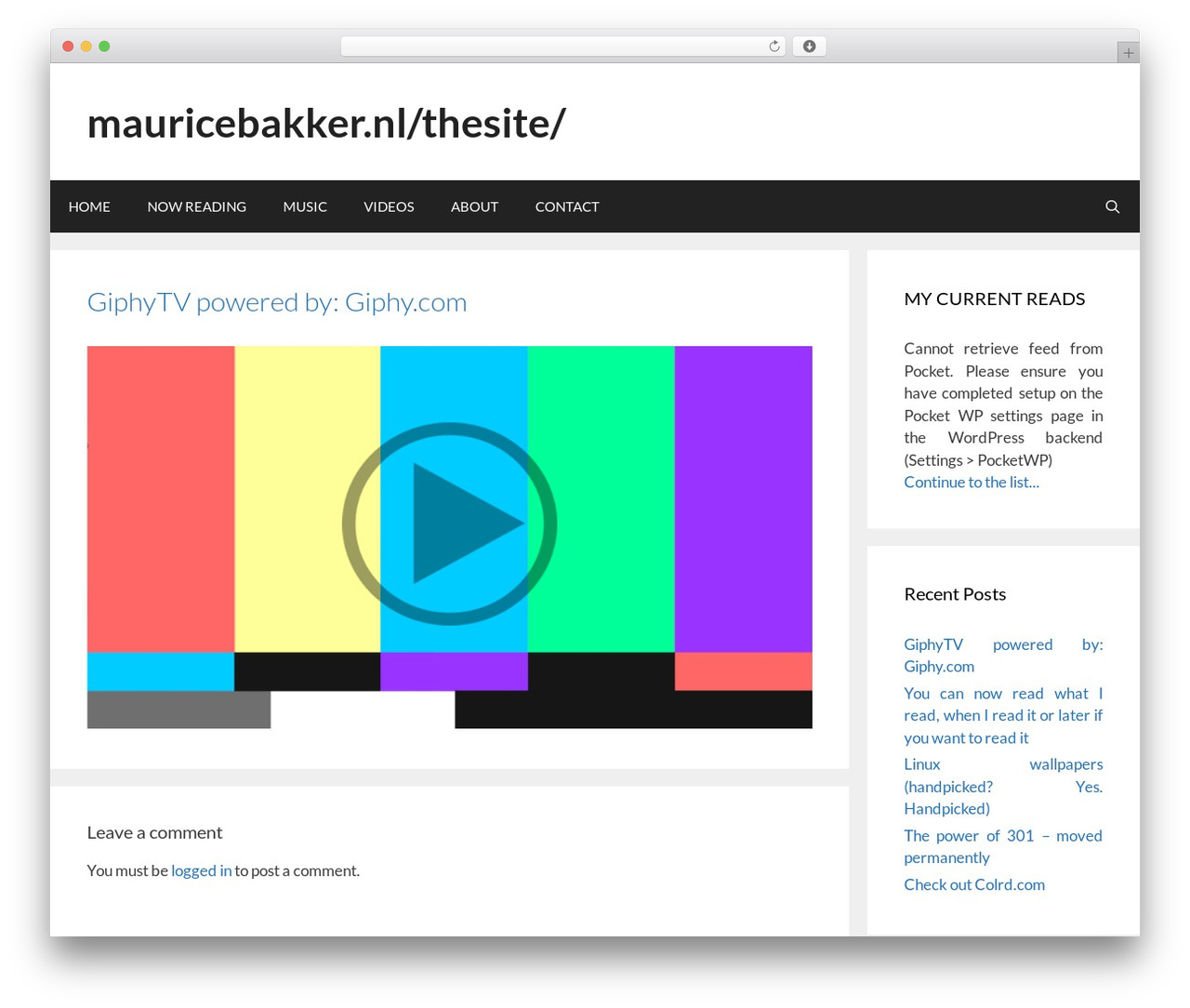Open recent post 'GiphyTV powered by: Giphy.com'
This screenshot has width=1190, height=1008.
[x=1003, y=656]
